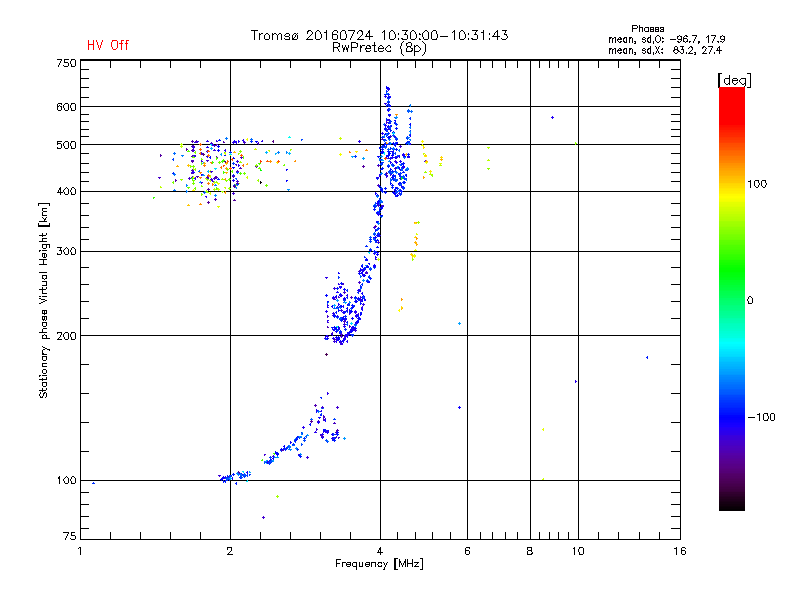Click the x-axis tick label '8'
This screenshot has width=800, height=600.
530,551
